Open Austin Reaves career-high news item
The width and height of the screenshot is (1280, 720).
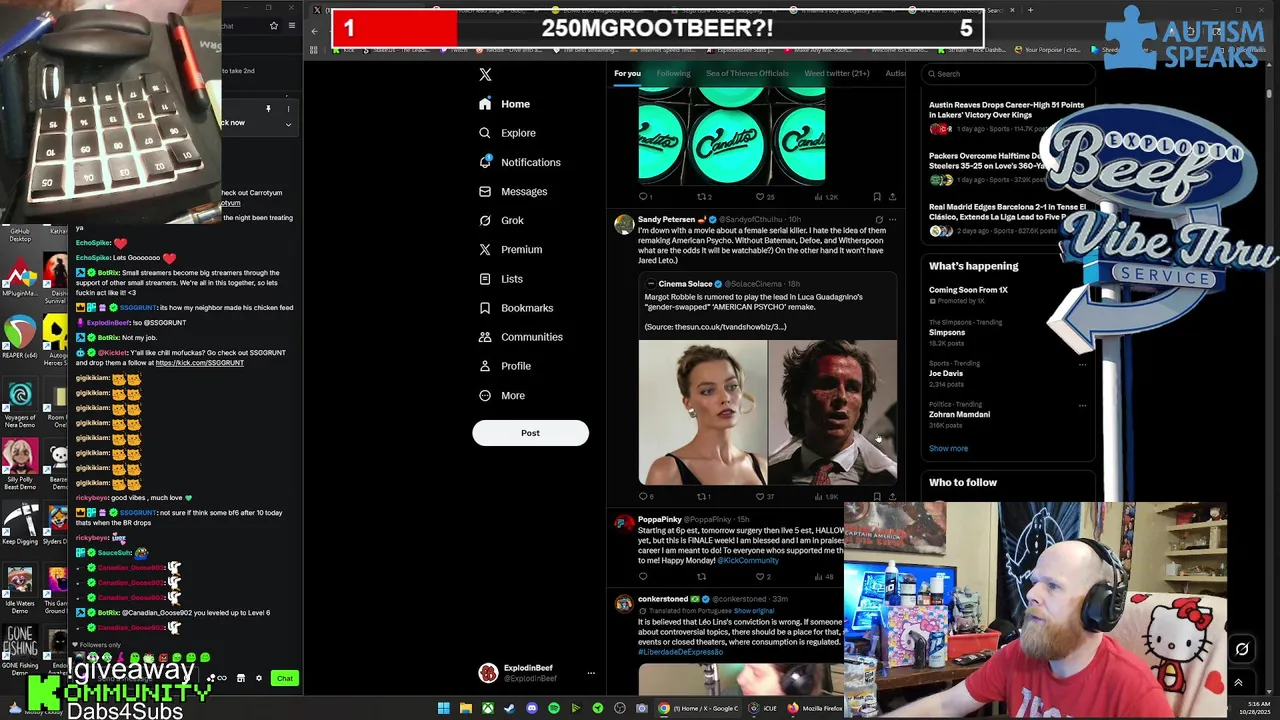coord(1006,117)
